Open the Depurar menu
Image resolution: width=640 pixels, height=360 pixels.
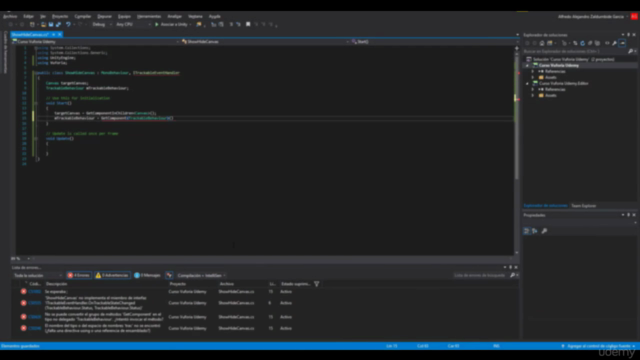point(104,16)
